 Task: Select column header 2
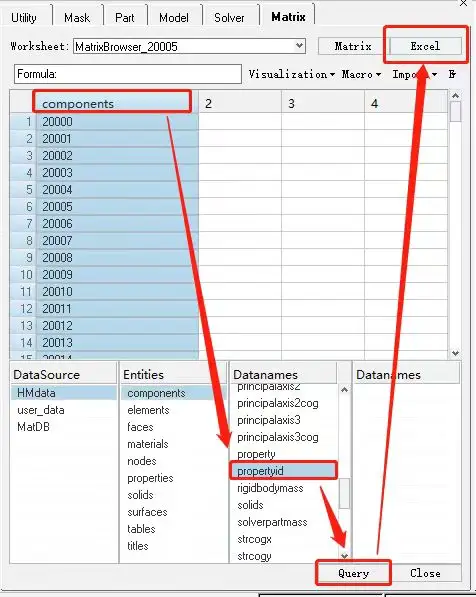(240, 104)
